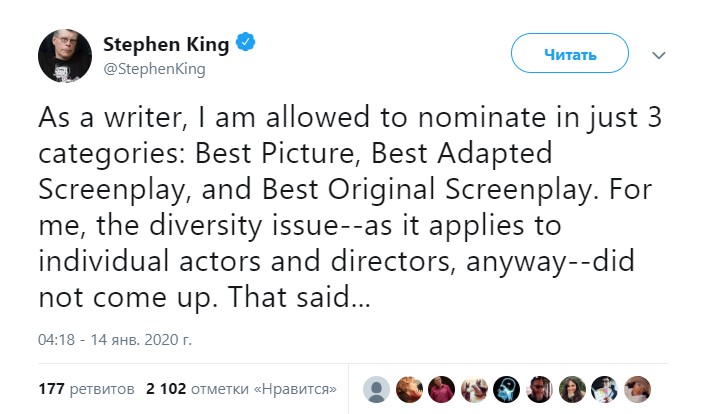Select the second liker avatar with orange tones
The width and height of the screenshot is (708, 414).
click(408, 388)
